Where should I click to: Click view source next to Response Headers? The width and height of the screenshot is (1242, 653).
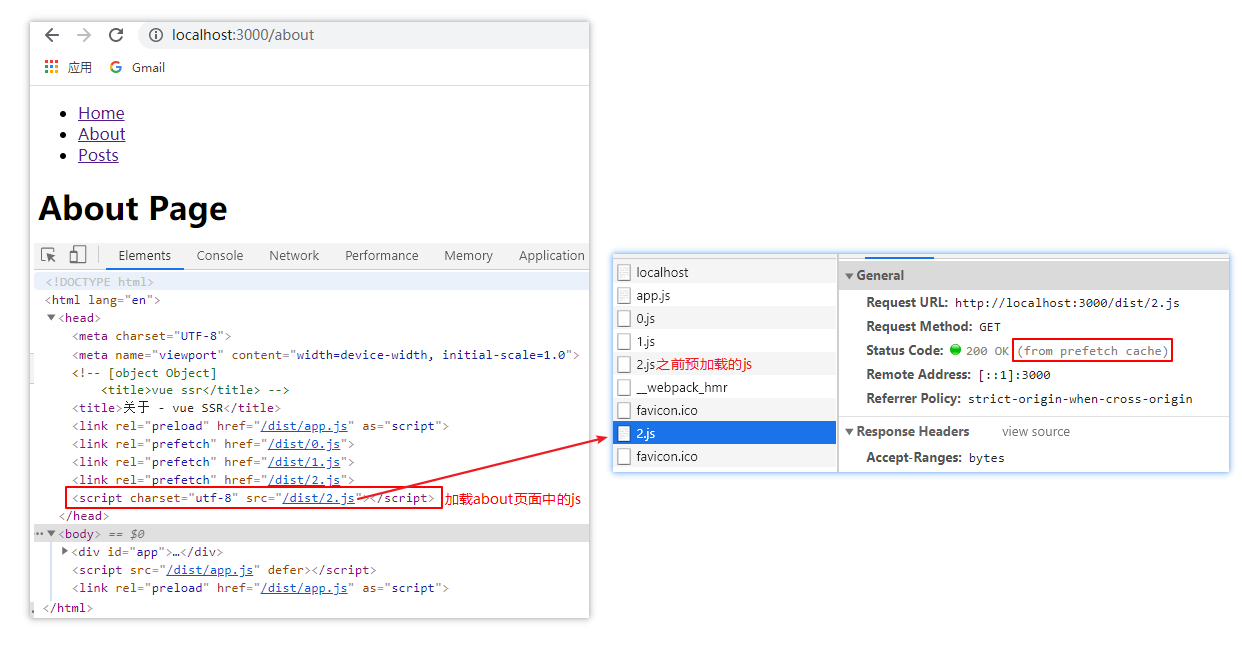1036,432
